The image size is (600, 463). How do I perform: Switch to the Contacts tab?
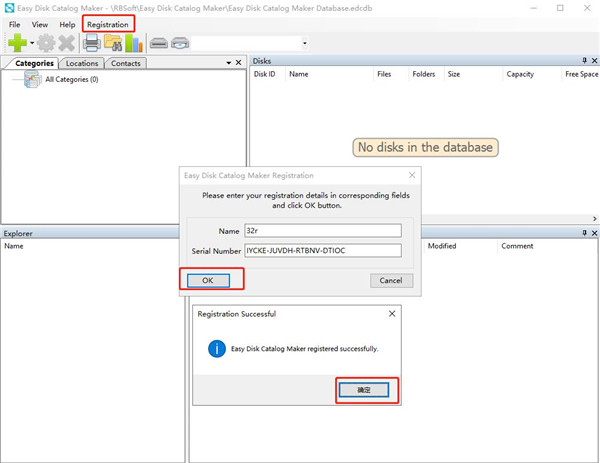pos(126,63)
